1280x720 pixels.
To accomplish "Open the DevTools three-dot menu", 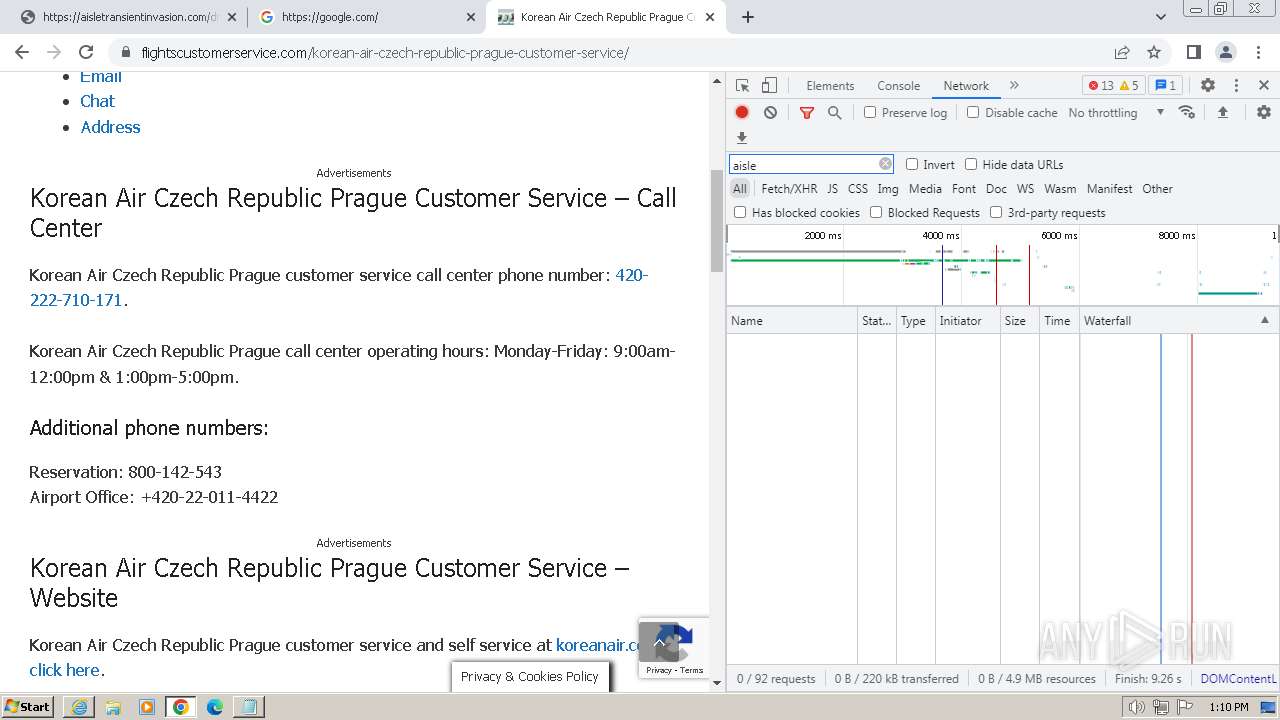I will point(1236,86).
